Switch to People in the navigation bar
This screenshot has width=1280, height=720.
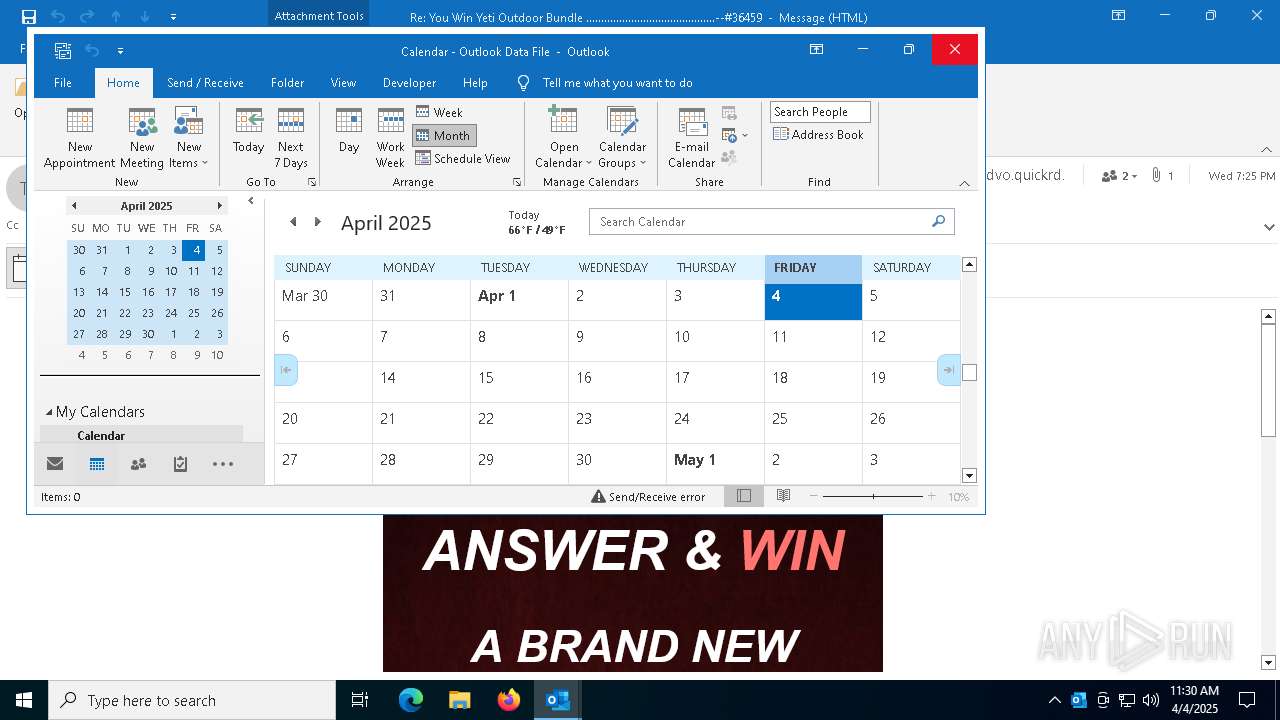(x=138, y=464)
